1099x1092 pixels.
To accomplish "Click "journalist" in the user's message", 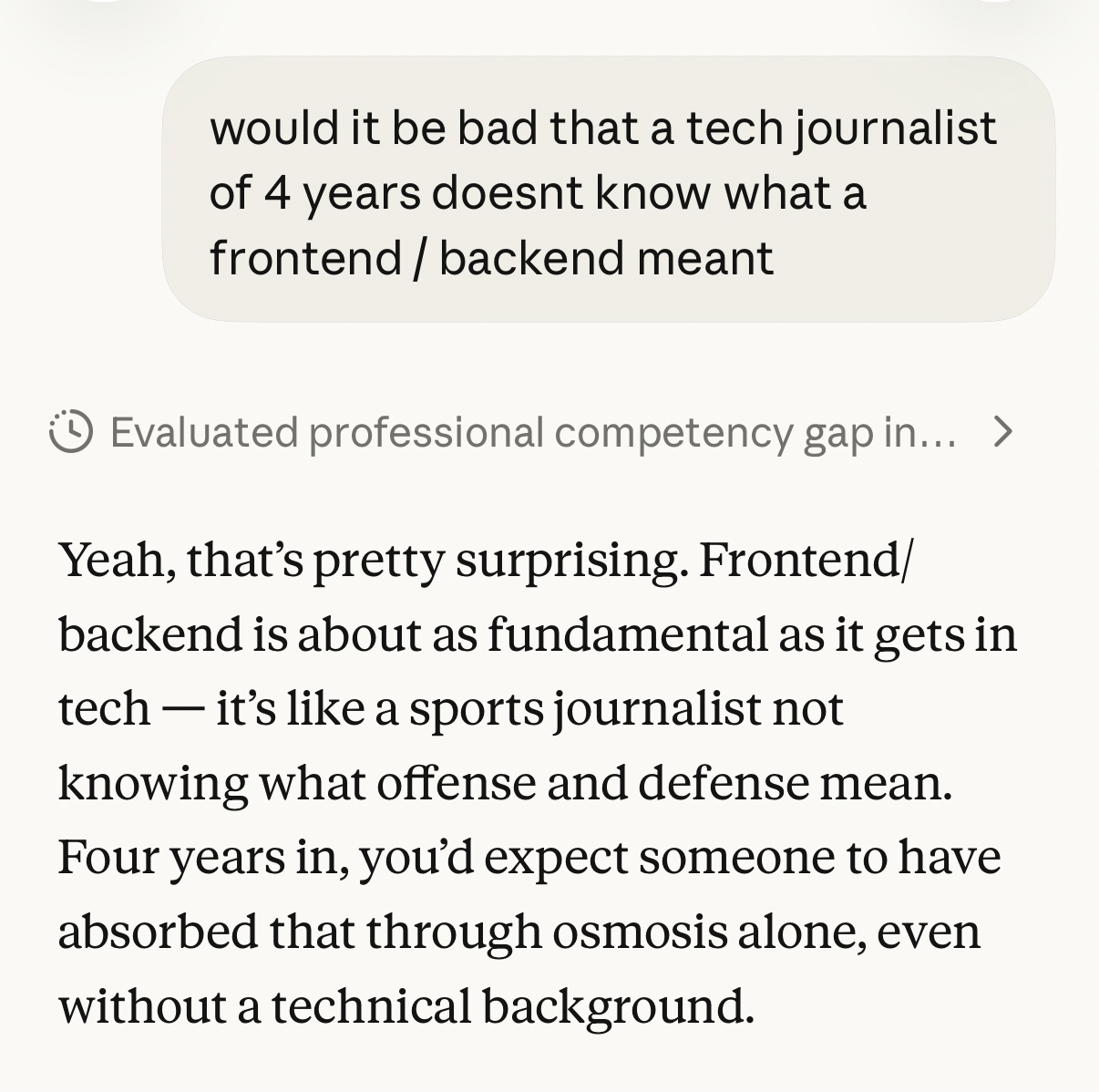I will [x=896, y=128].
